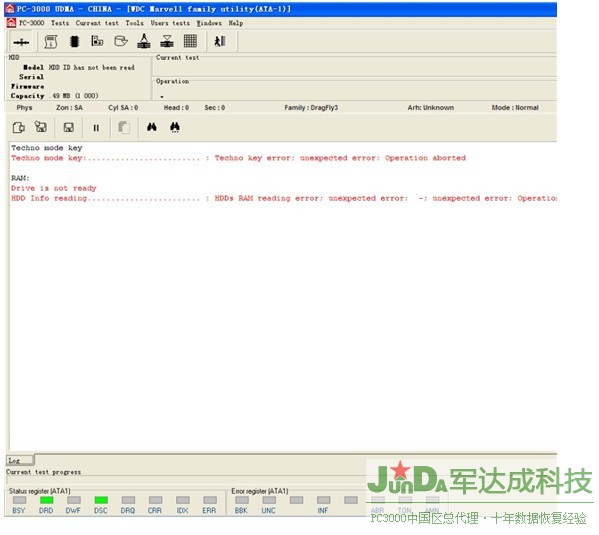The image size is (599, 535).
Task: Click the binoculars find-next icon
Action: [x=175, y=127]
